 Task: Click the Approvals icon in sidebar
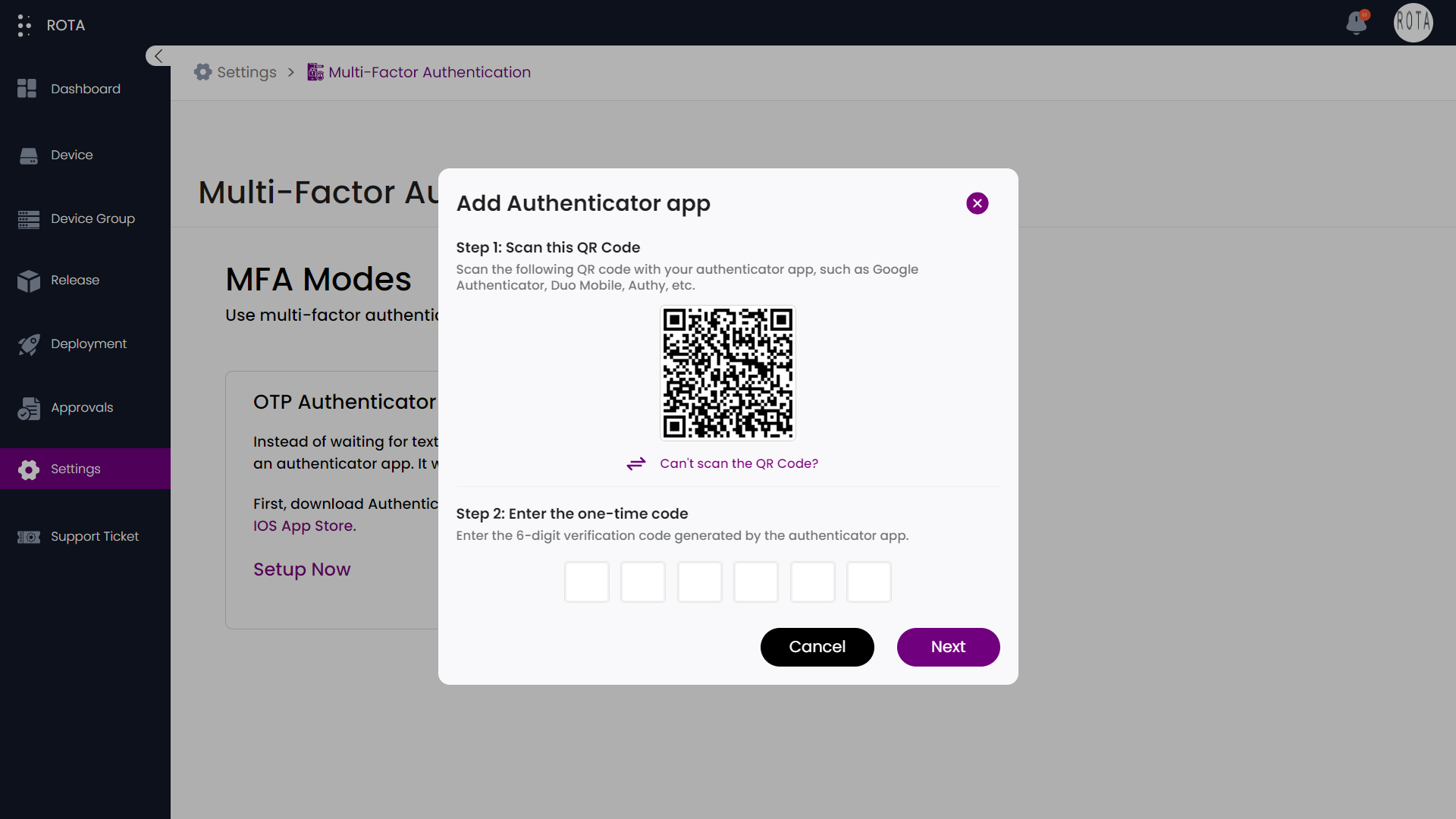pos(27,407)
